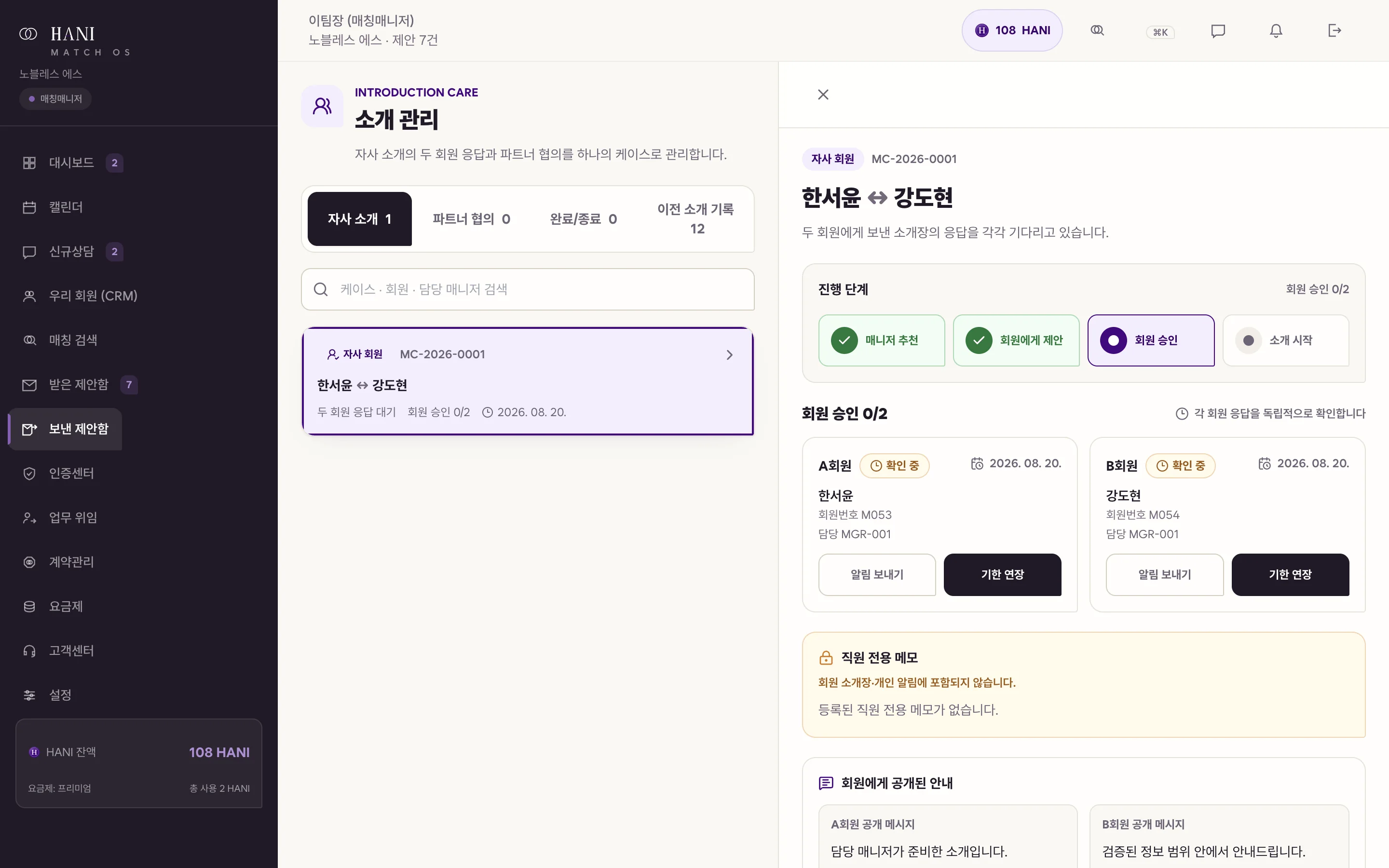The image size is (1389, 868).
Task: Click the 회원에게 공개된 안내 message icon
Action: [826, 783]
